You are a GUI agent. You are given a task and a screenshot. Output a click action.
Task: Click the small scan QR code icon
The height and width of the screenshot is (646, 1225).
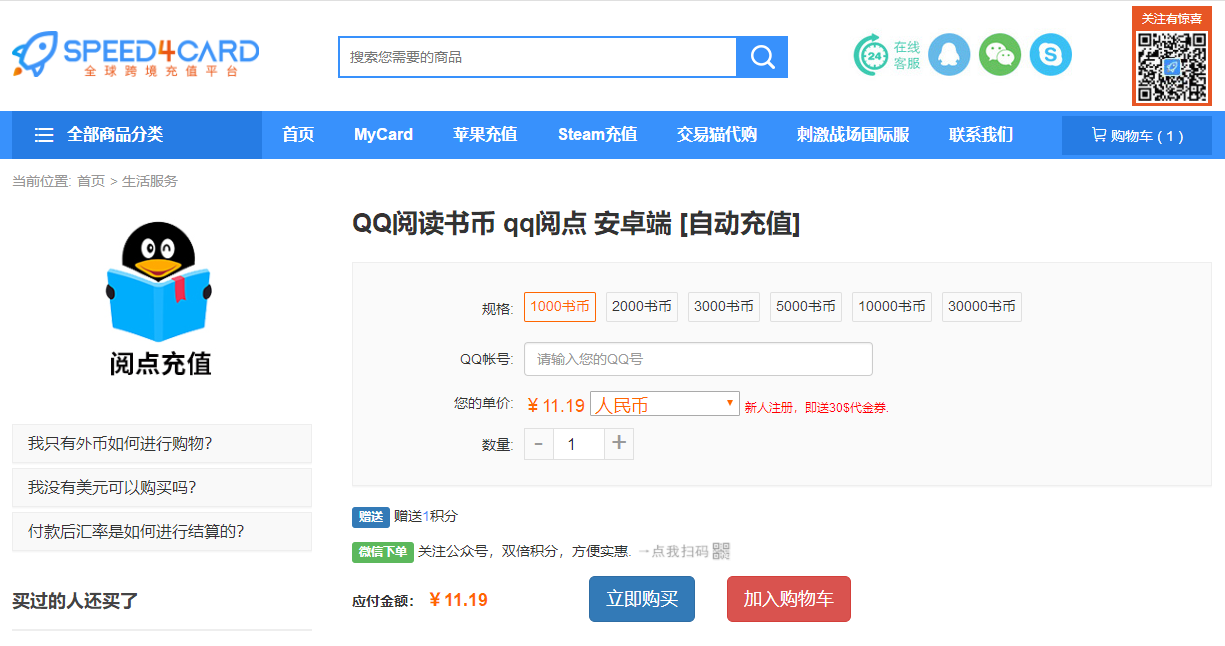(721, 551)
